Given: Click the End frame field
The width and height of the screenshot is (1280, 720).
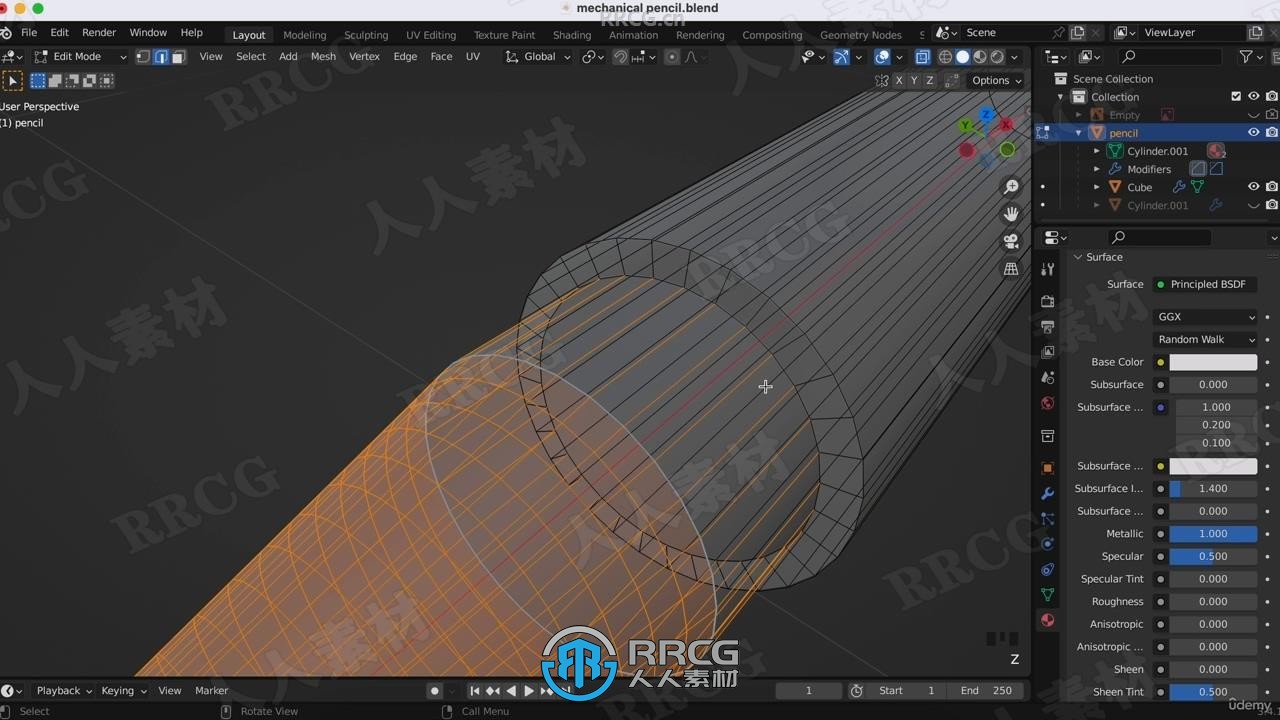Looking at the screenshot, I should coord(986,691).
